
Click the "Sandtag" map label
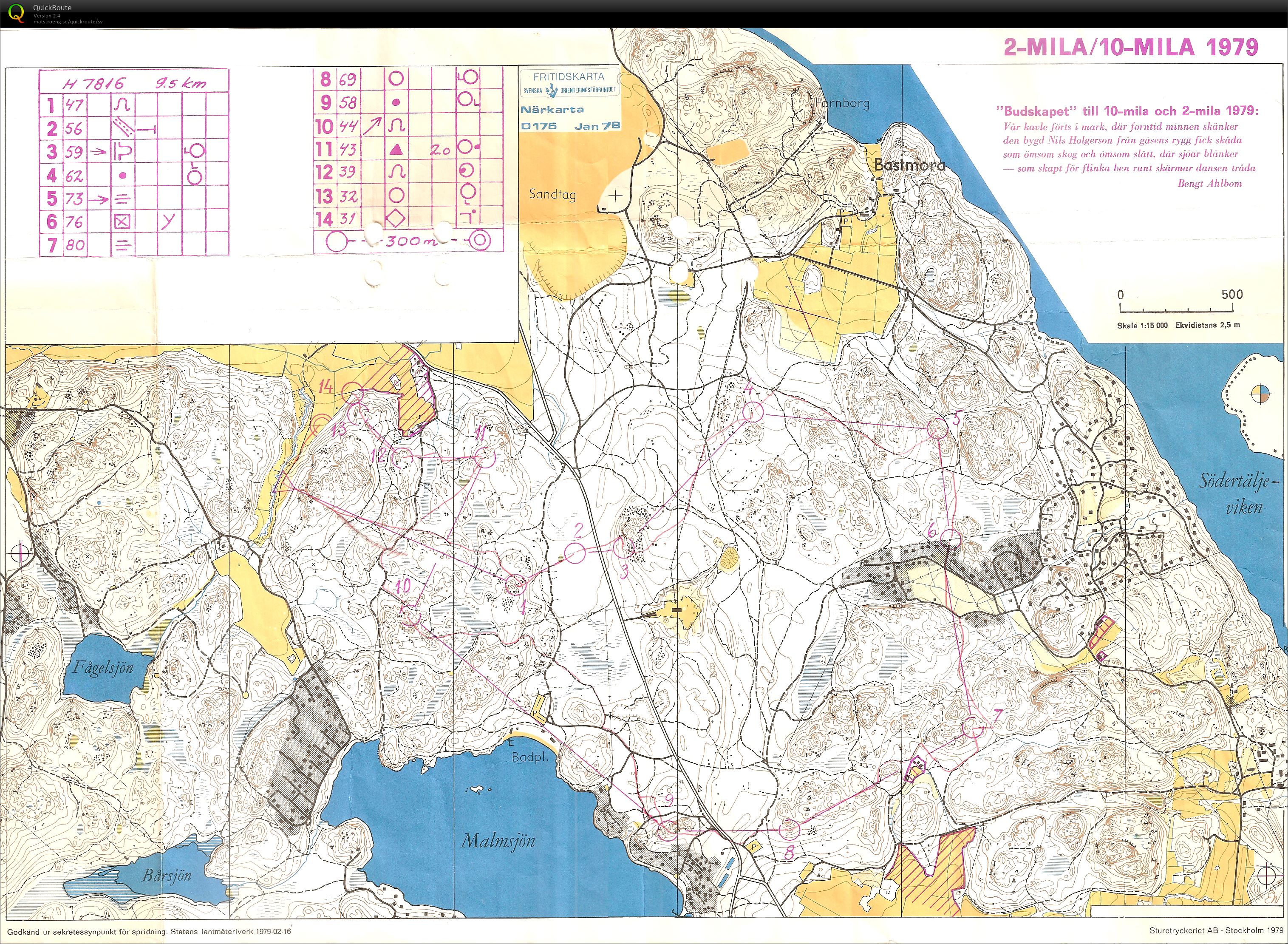click(x=552, y=194)
